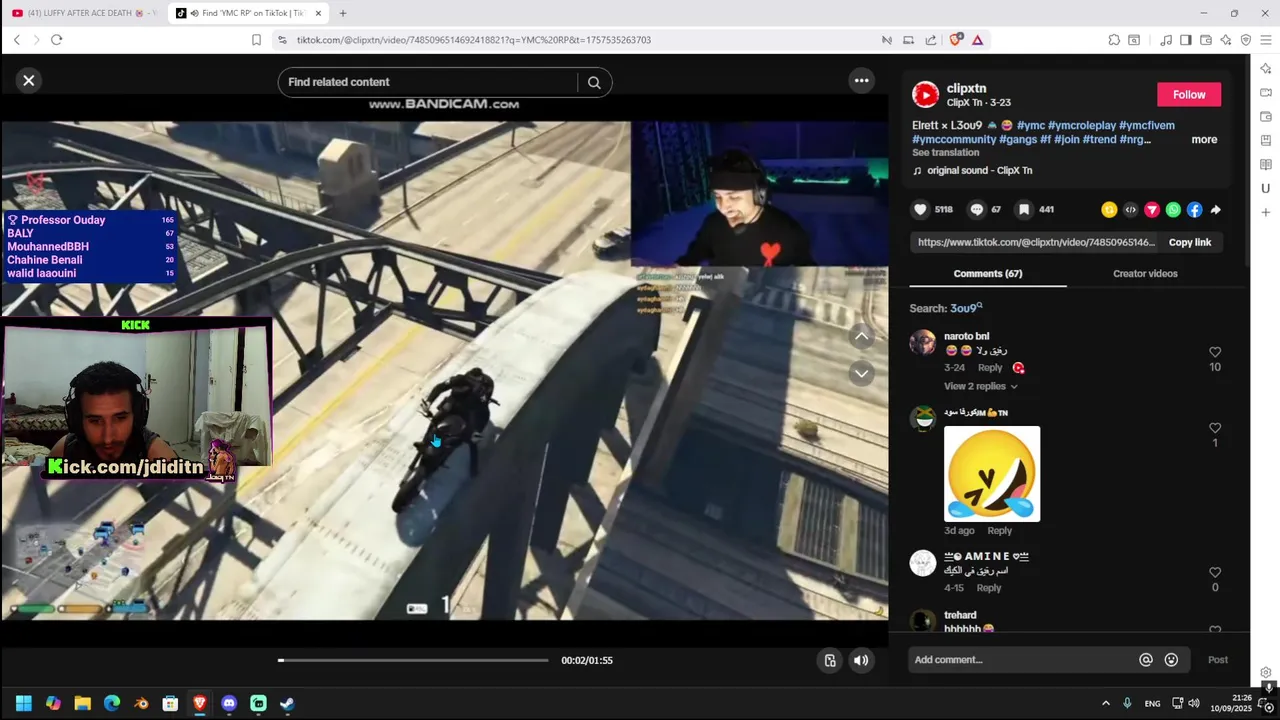This screenshot has height=720, width=1280.
Task: Reload the page
Action: click(x=56, y=40)
